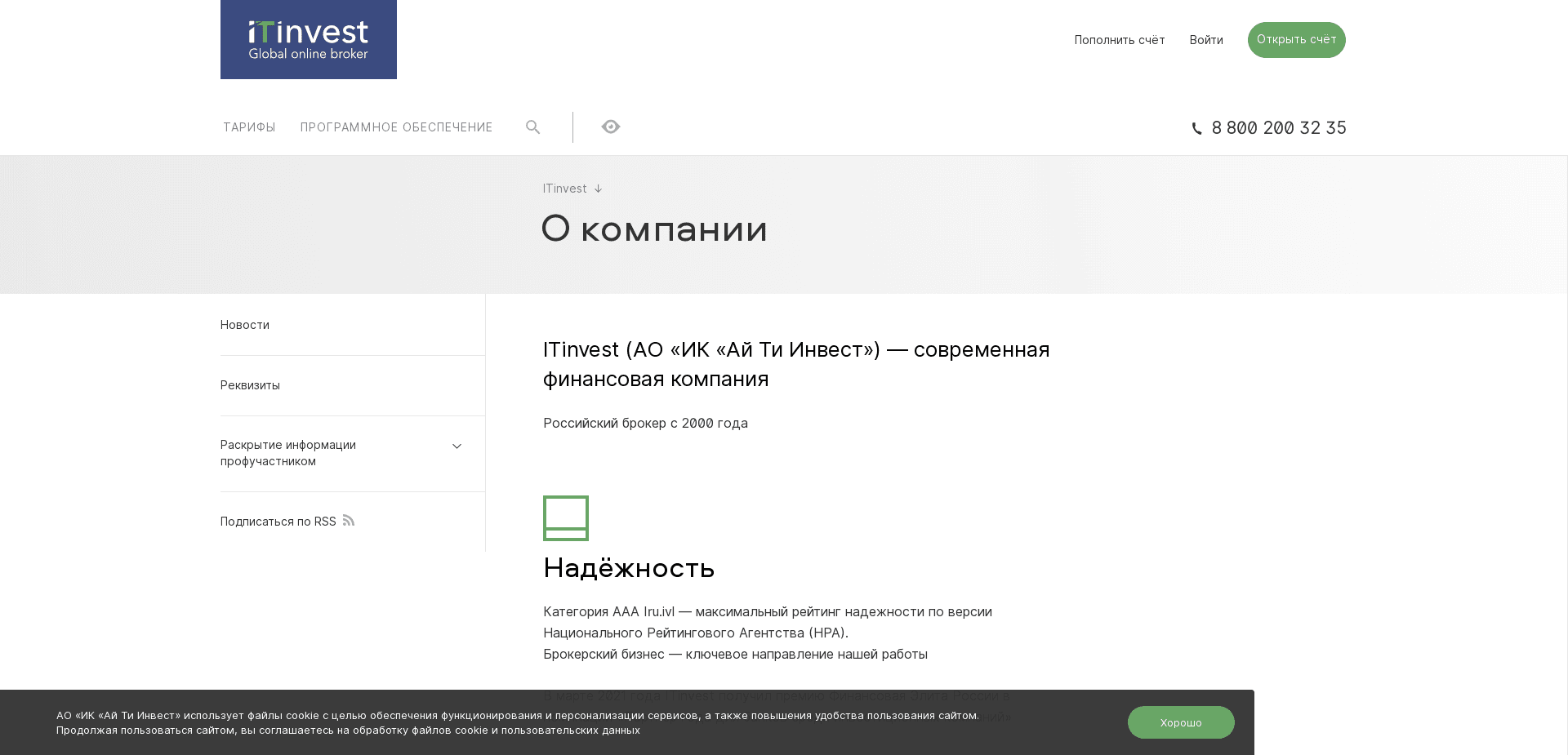Expand Раскрытие информации профучастником section
1568x755 pixels.
[287, 453]
